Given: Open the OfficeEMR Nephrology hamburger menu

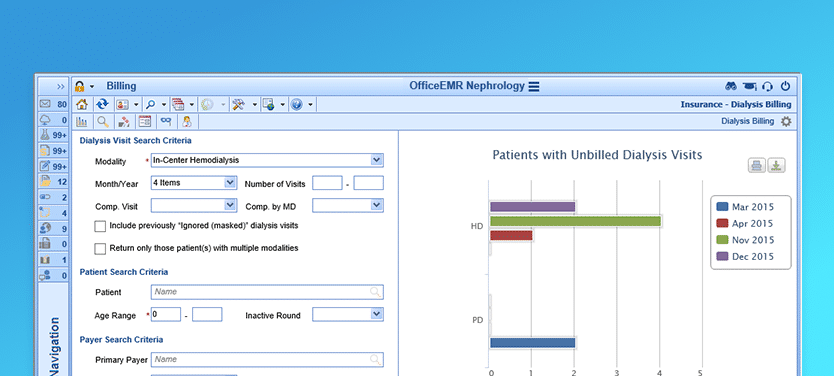Looking at the screenshot, I should [534, 86].
